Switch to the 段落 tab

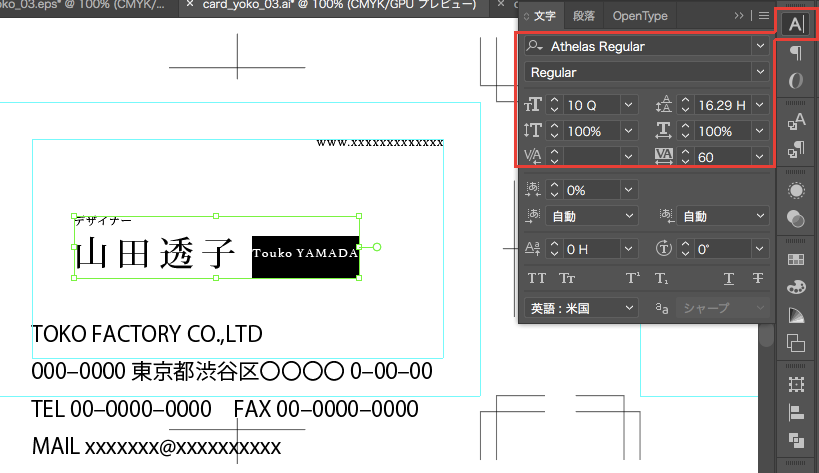click(583, 16)
